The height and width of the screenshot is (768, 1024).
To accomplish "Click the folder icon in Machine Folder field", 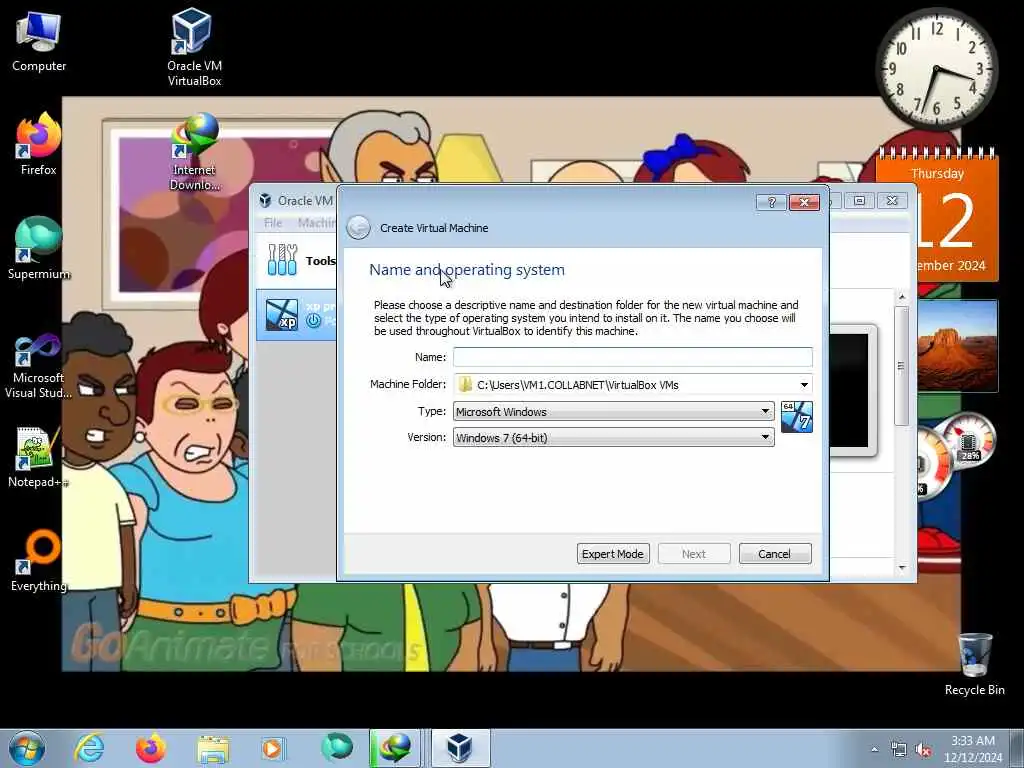I will point(465,385).
